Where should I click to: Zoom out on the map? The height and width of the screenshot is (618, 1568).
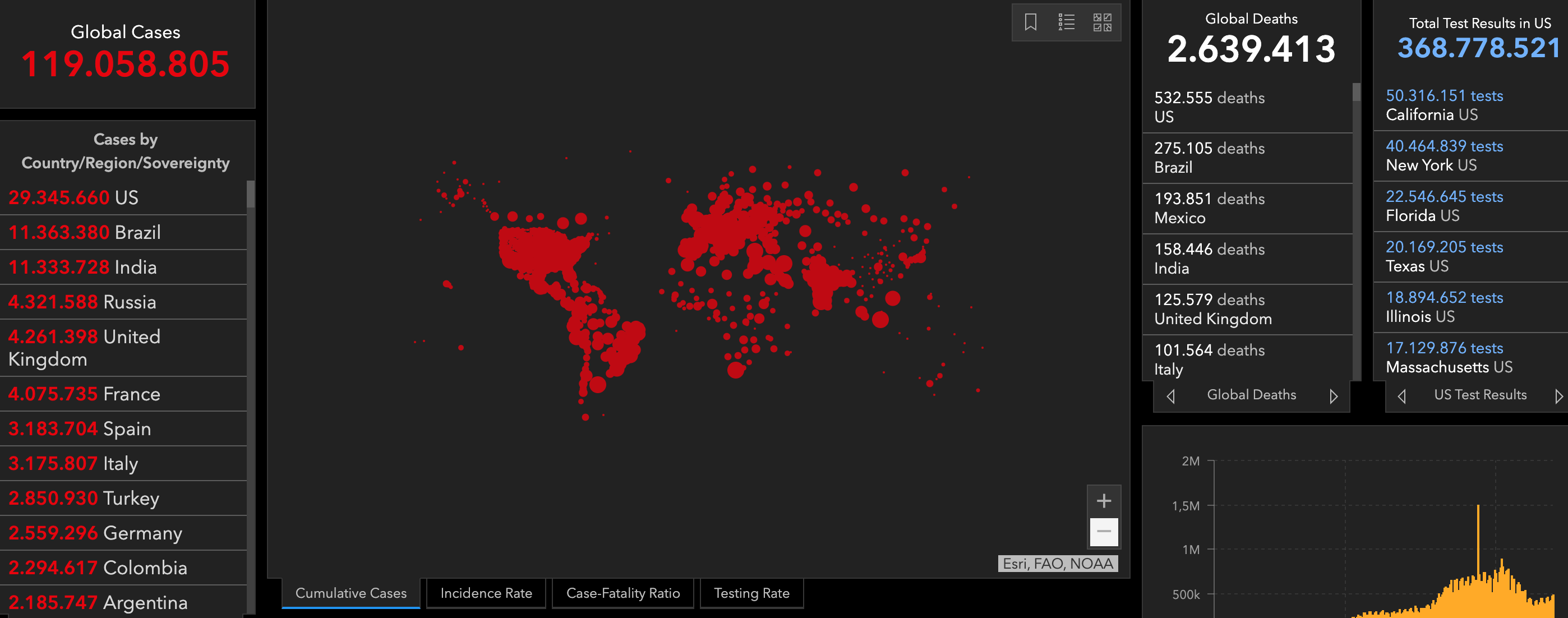tap(1104, 532)
